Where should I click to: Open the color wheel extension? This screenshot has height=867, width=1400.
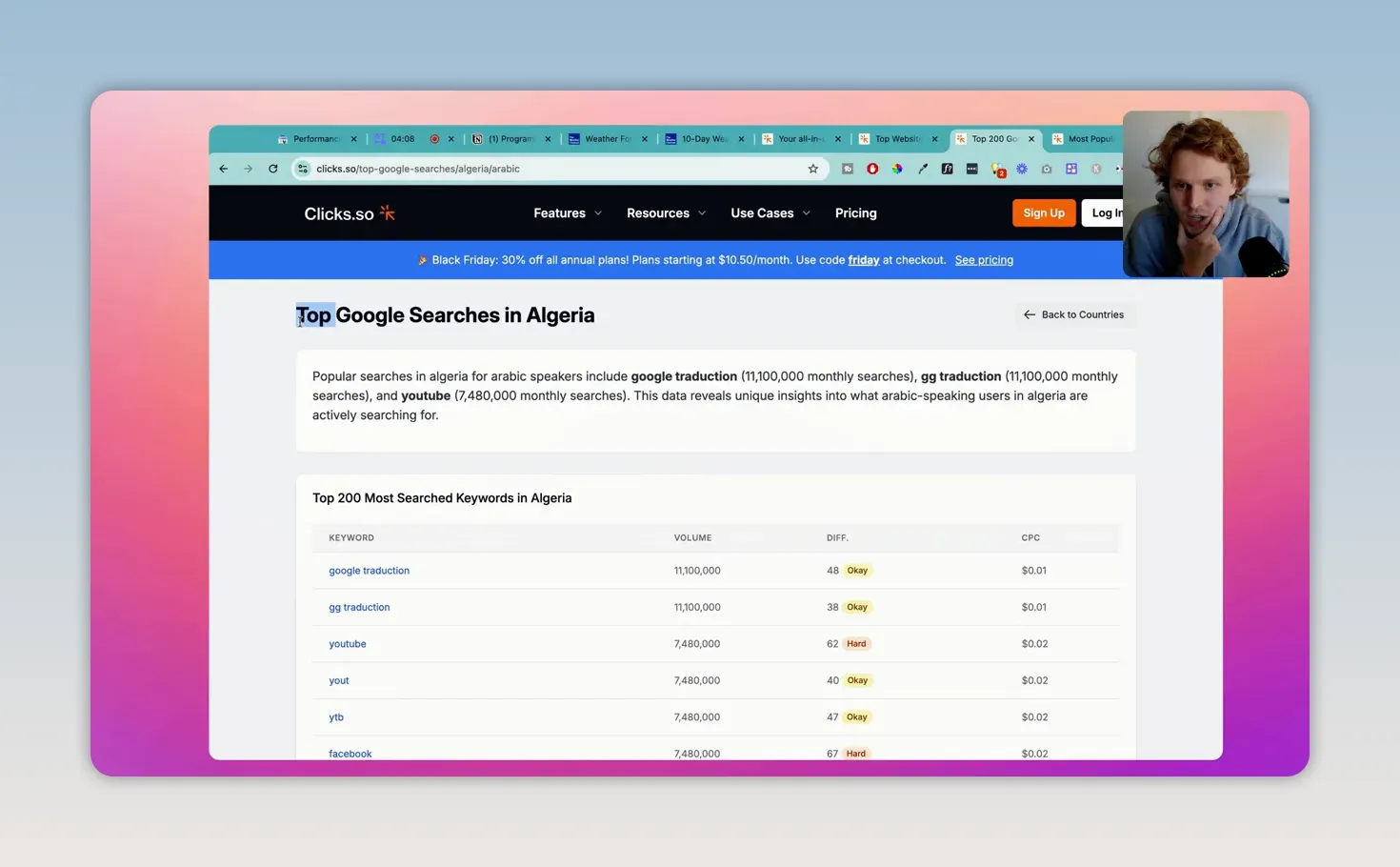click(897, 169)
